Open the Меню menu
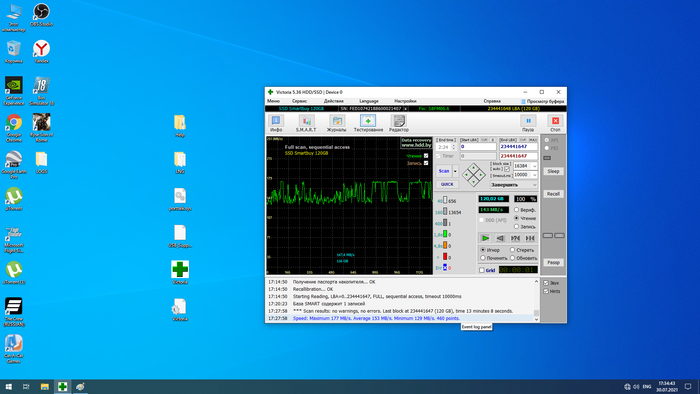The width and height of the screenshot is (700, 394). click(273, 101)
